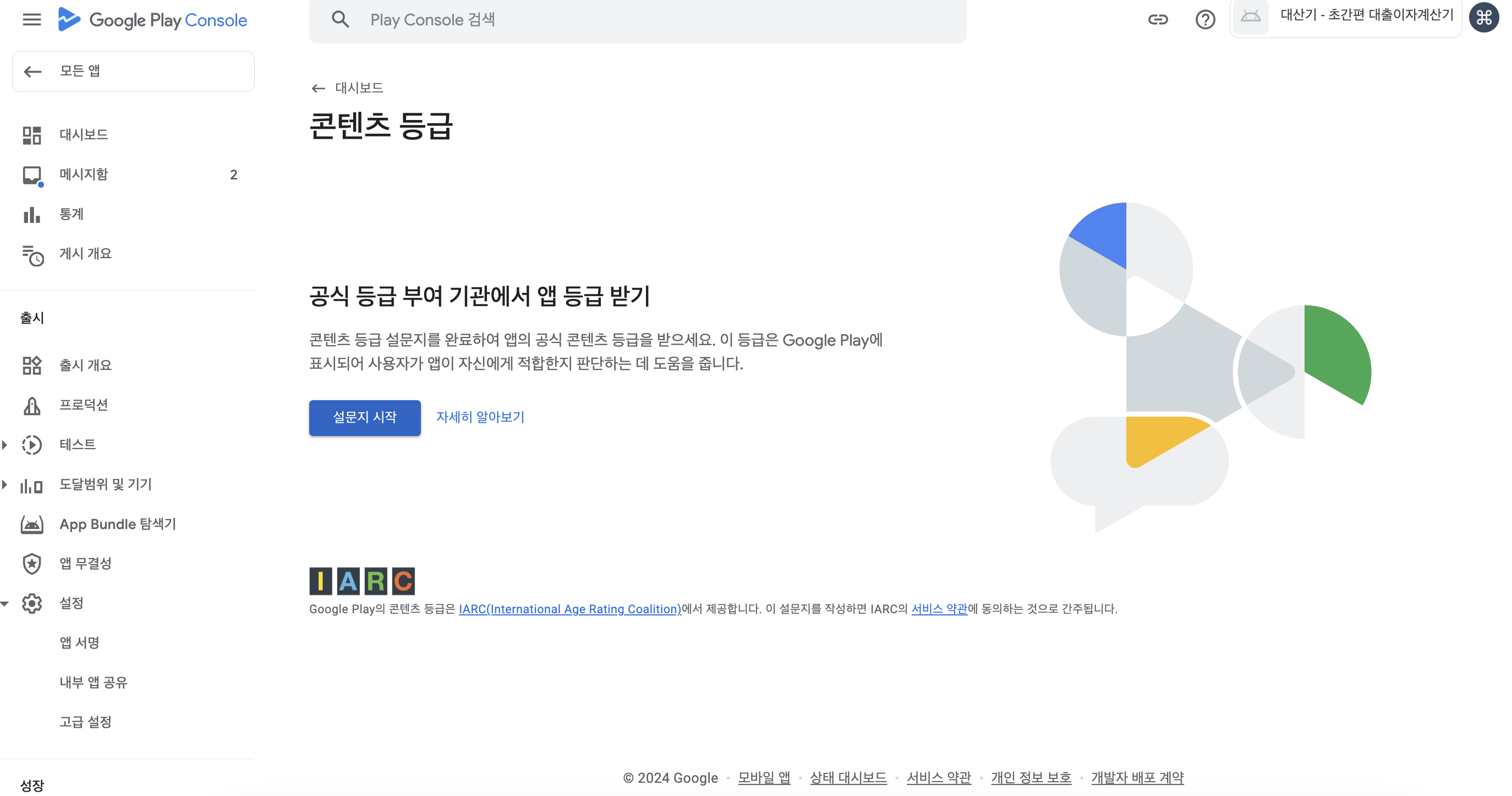
Task: Expand the 테스트 section arrow
Action: click(5, 445)
